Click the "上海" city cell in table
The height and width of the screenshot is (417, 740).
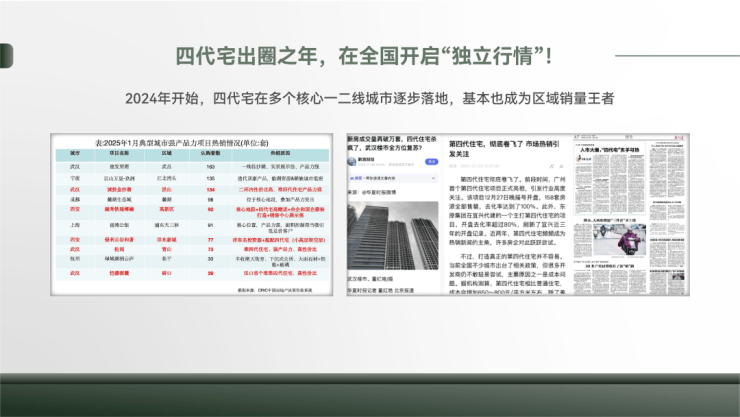point(73,226)
